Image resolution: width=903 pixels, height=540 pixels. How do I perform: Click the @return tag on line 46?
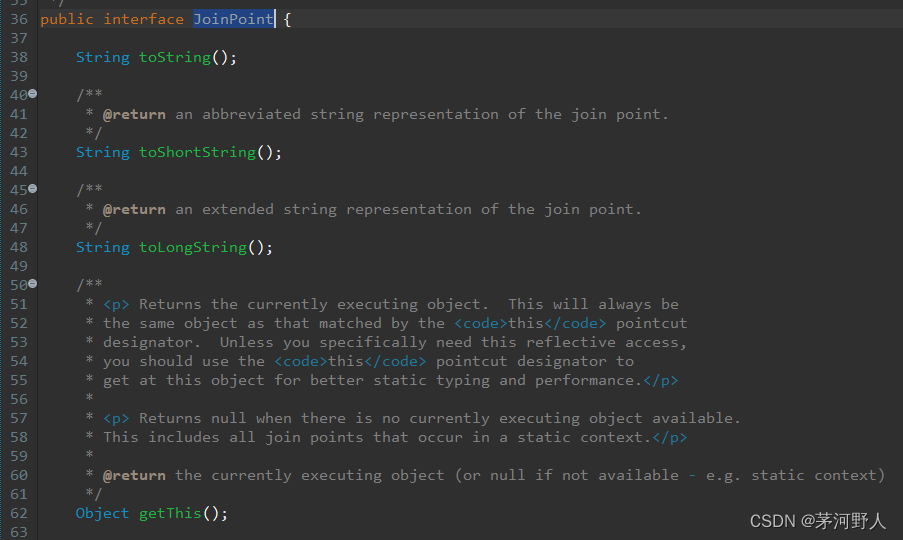click(134, 209)
